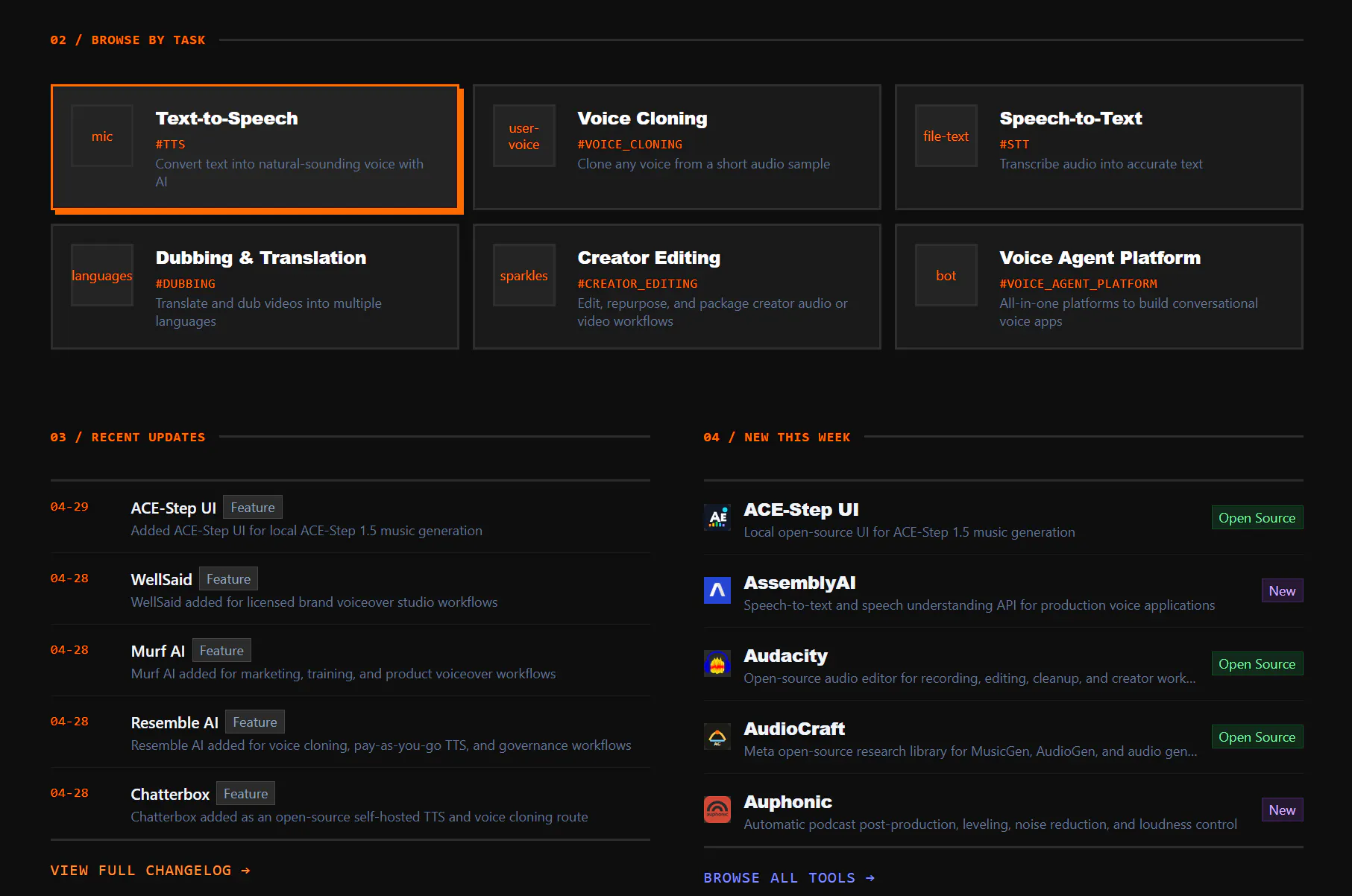The image size is (1352, 896).
Task: Click 'Speech-to-text and speech understanding API' description
Action: (x=979, y=605)
